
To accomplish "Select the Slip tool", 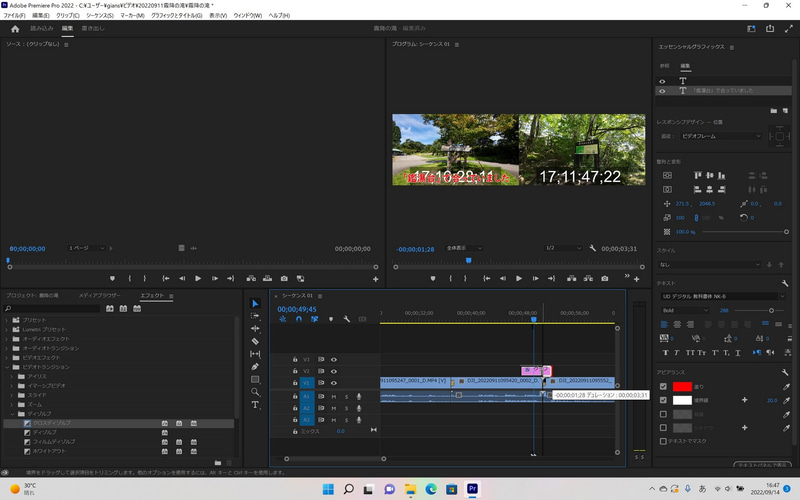I will tap(255, 354).
